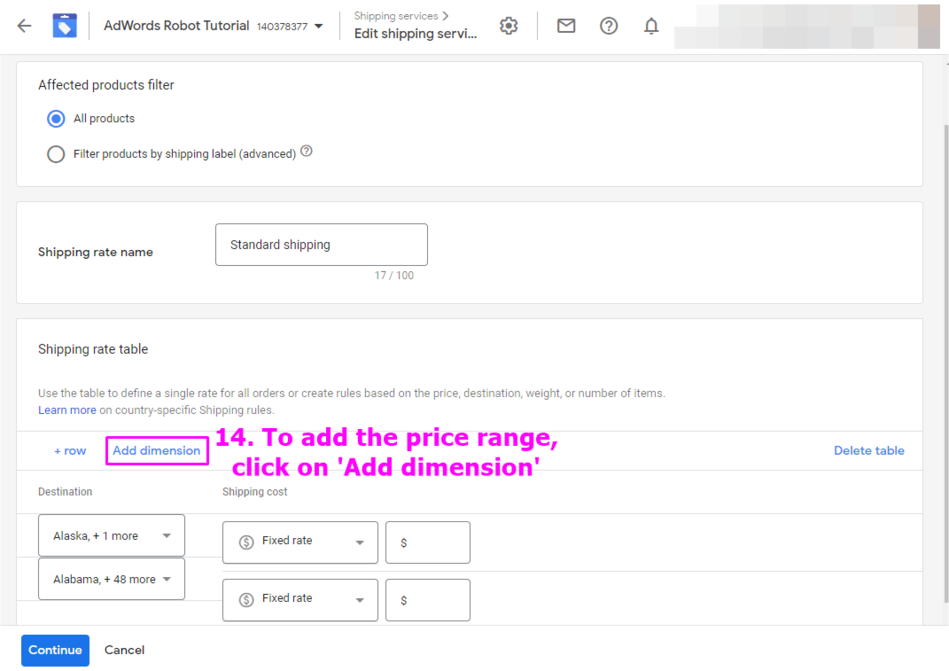Open the notifications bell icon
This screenshot has width=949, height=671.
651,26
